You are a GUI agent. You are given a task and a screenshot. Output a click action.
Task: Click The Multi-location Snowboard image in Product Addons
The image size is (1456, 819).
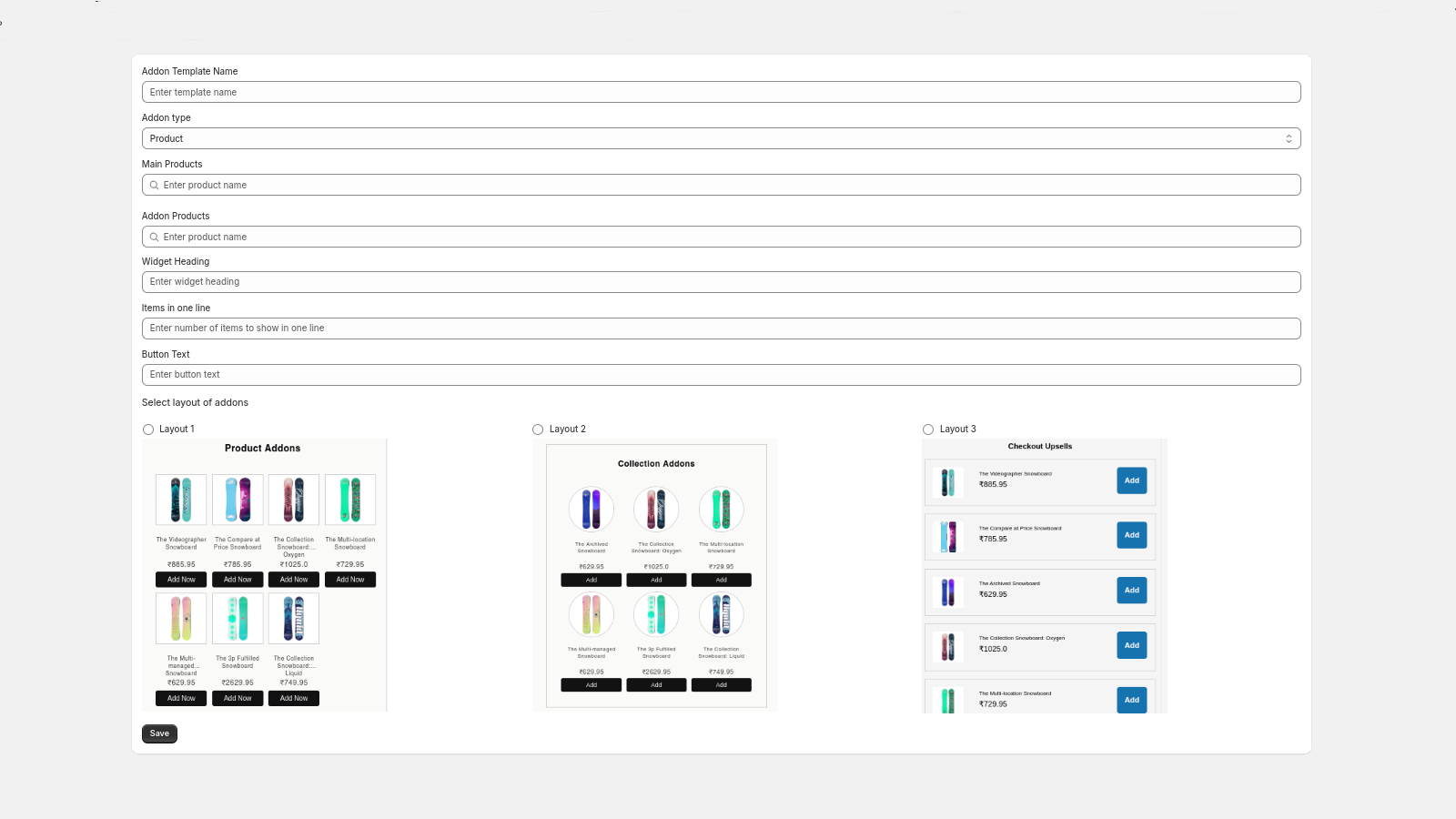click(349, 499)
